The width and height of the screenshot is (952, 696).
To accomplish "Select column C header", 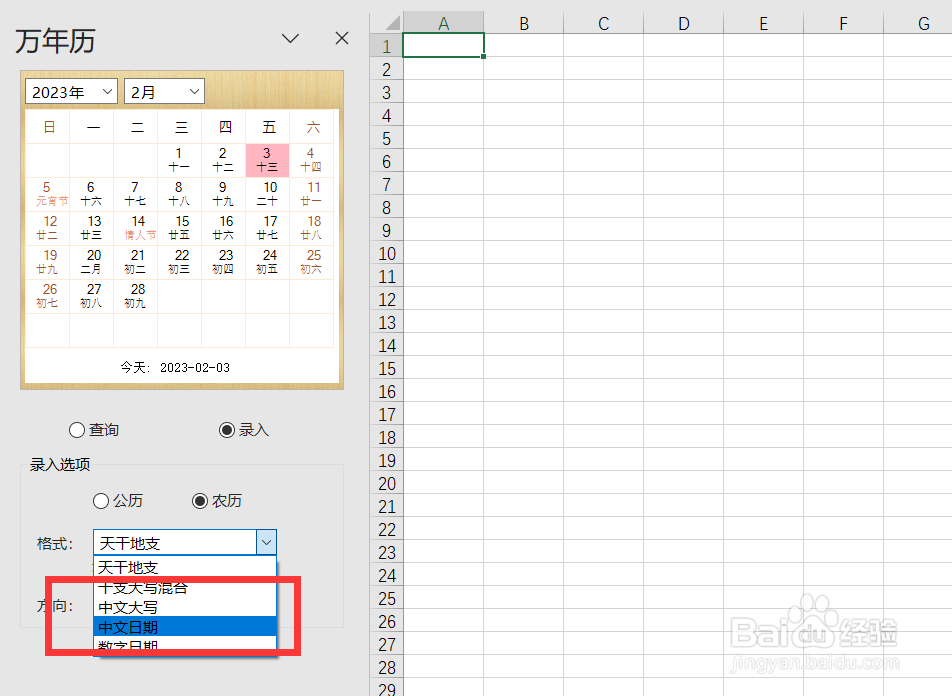I will (604, 23).
